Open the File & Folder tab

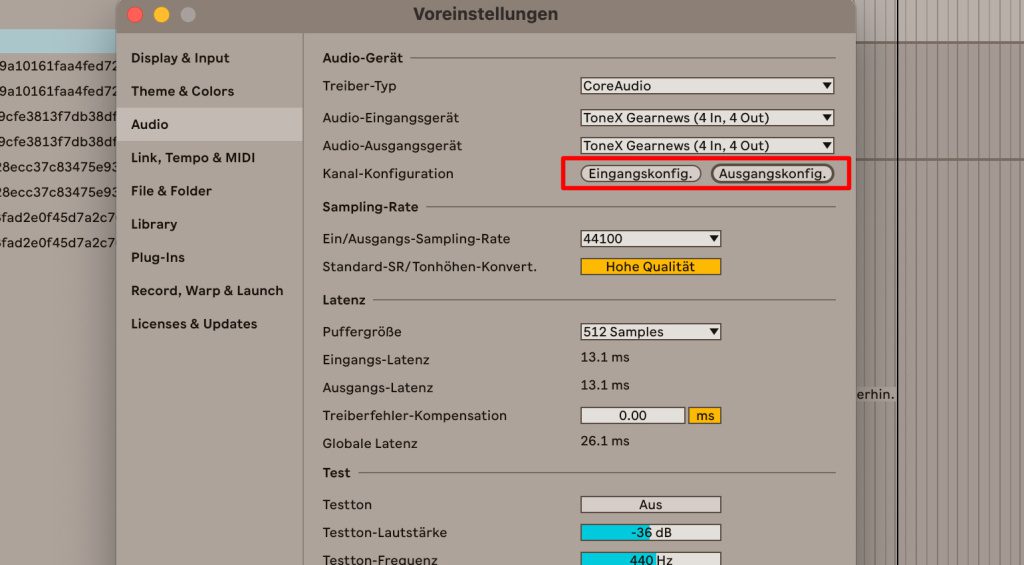(x=171, y=191)
